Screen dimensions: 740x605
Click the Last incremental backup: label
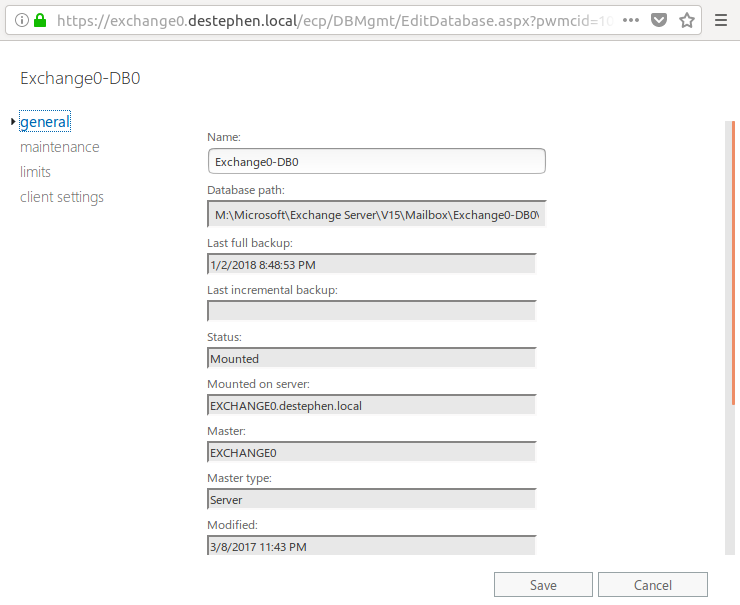pos(272,290)
